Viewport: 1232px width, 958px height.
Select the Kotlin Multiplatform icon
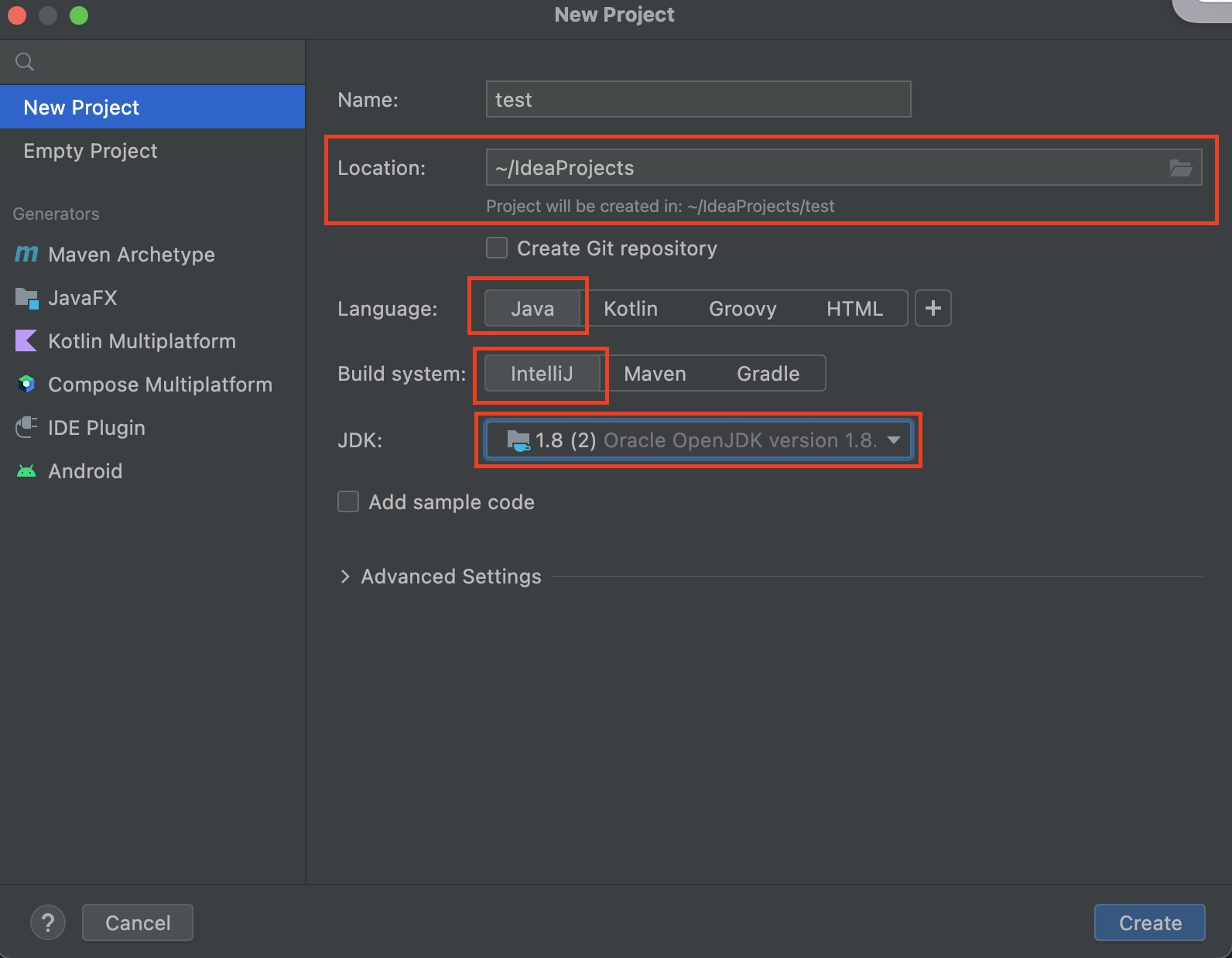tap(26, 341)
